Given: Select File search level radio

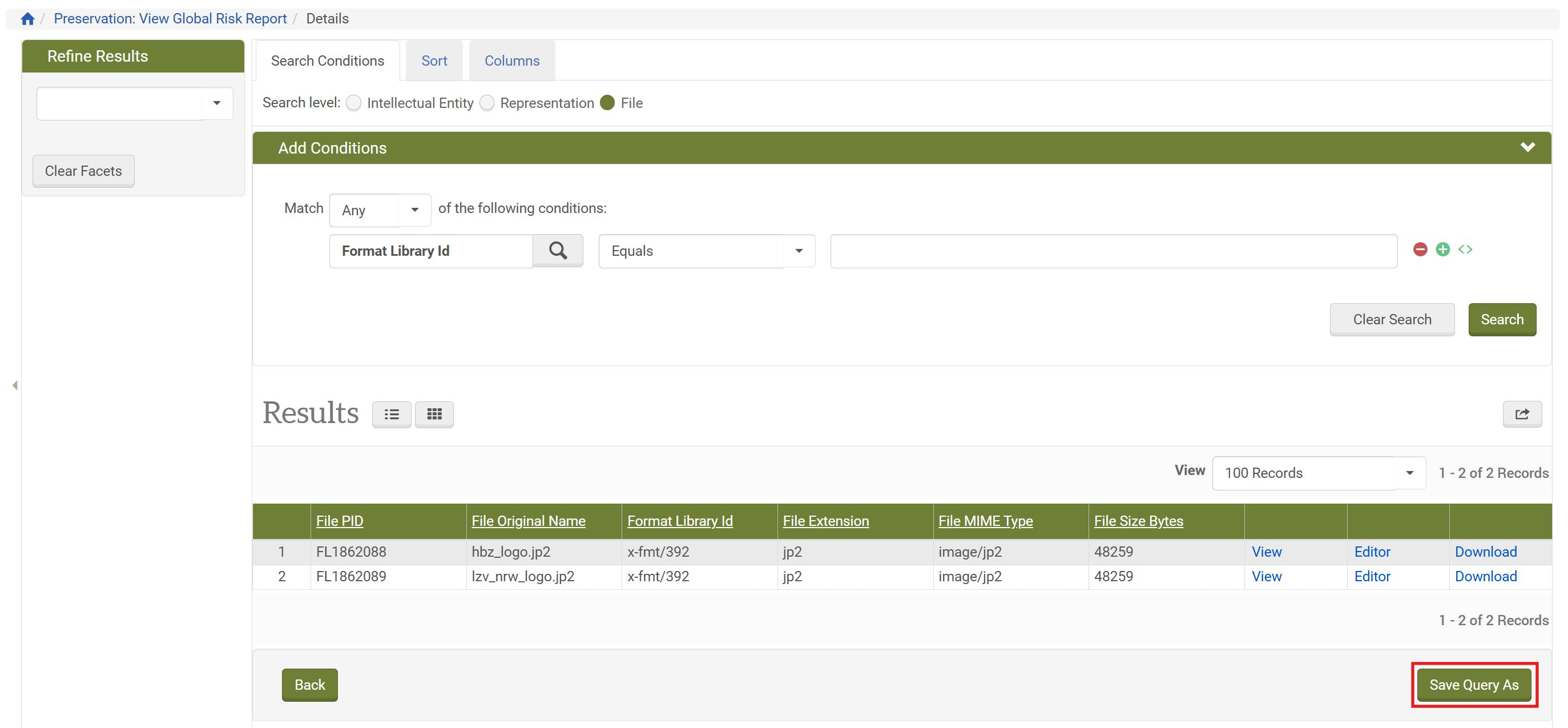Looking at the screenshot, I should point(607,103).
